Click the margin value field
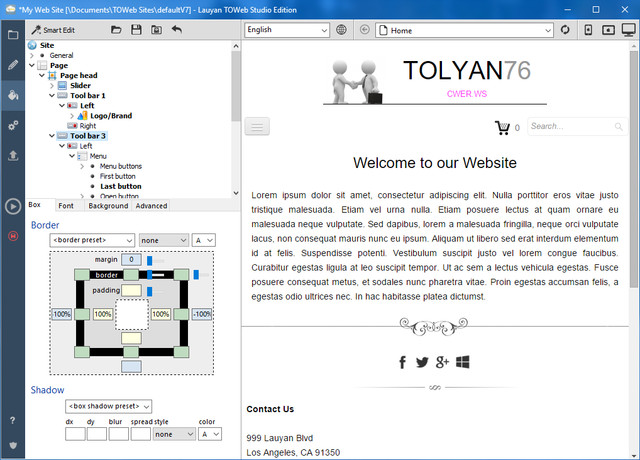Viewport: 640px width, 460px height. pos(131,260)
